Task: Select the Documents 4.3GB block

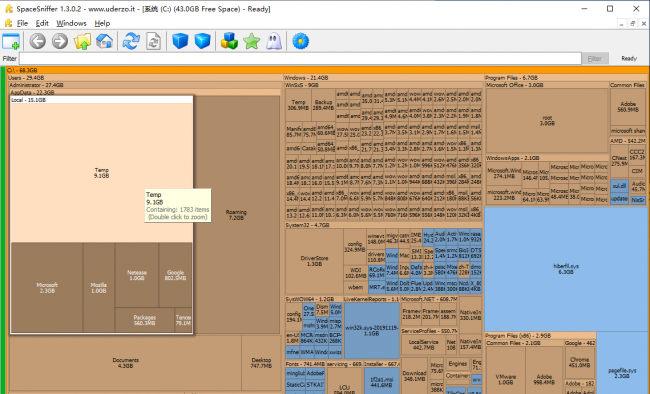Action: [125, 363]
